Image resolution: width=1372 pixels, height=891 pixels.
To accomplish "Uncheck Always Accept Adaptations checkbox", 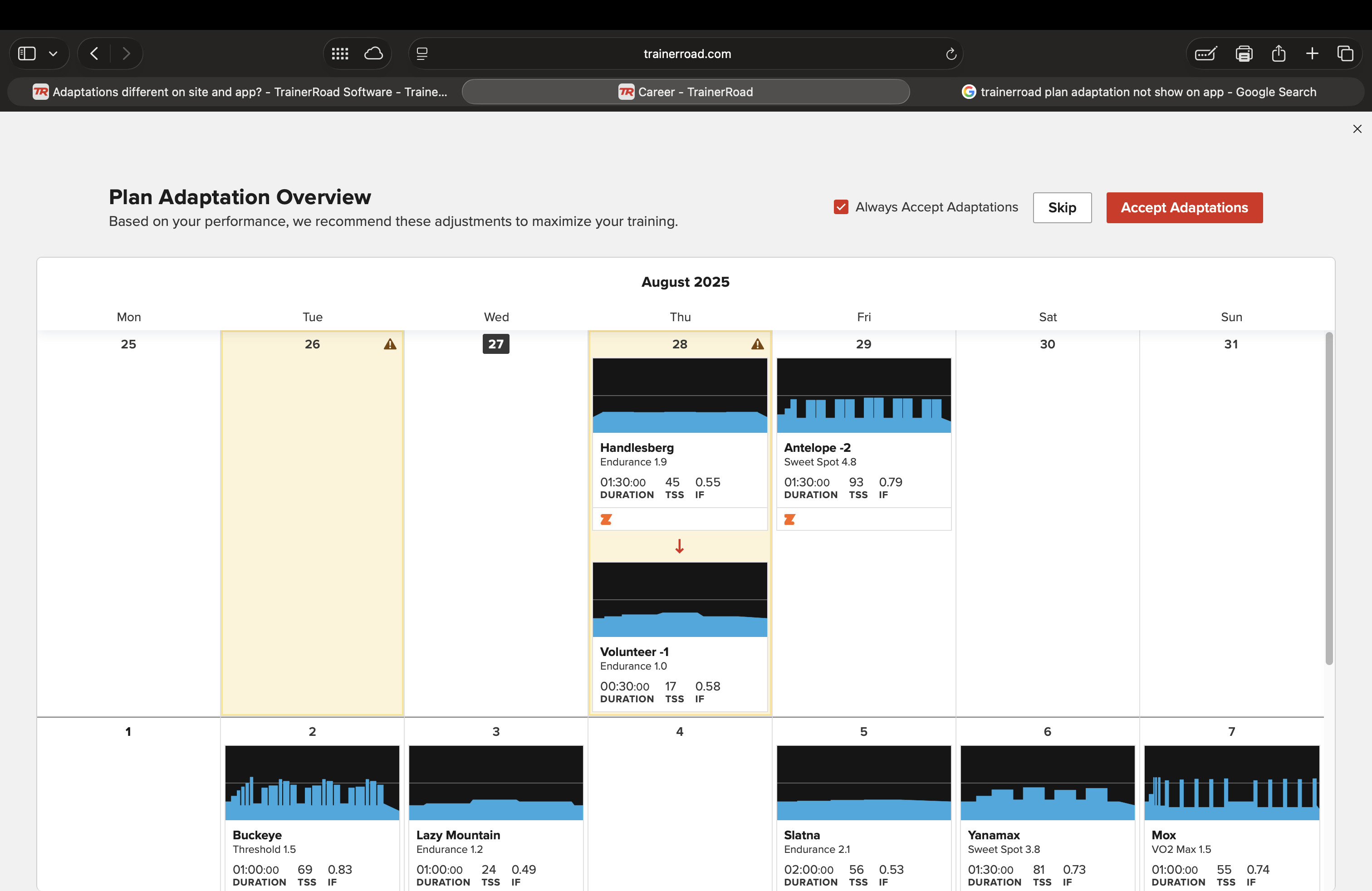I will click(x=841, y=207).
